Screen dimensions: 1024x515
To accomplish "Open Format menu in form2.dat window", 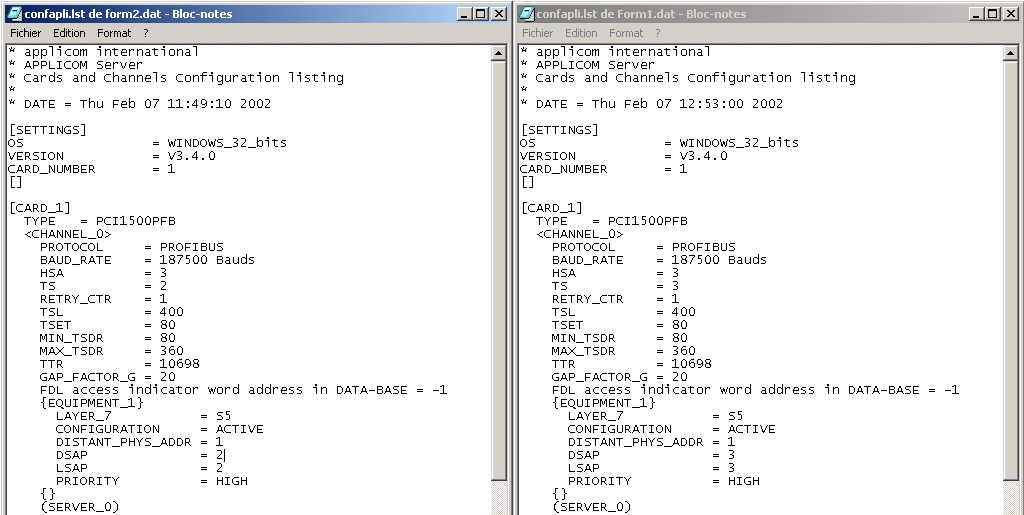I will point(114,33).
